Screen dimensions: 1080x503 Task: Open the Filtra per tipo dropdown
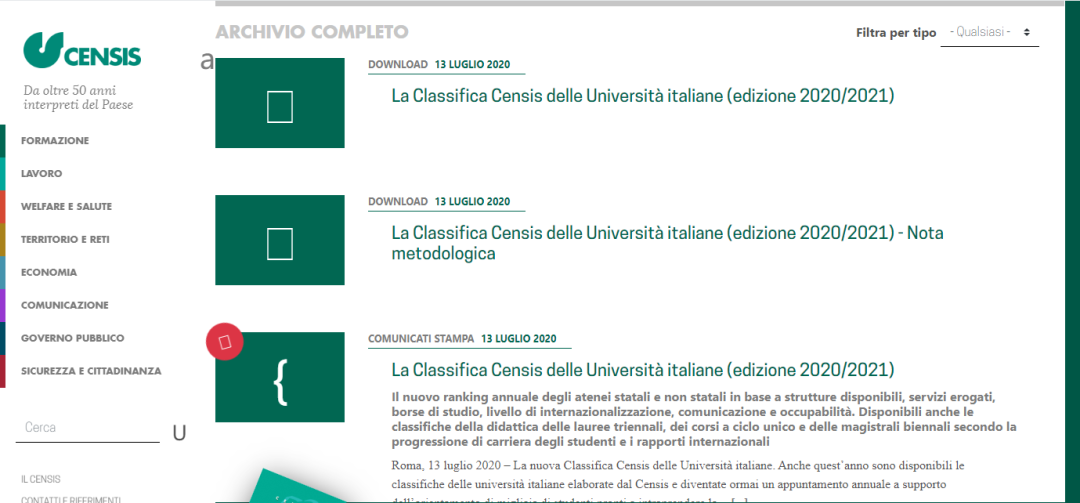tap(989, 32)
